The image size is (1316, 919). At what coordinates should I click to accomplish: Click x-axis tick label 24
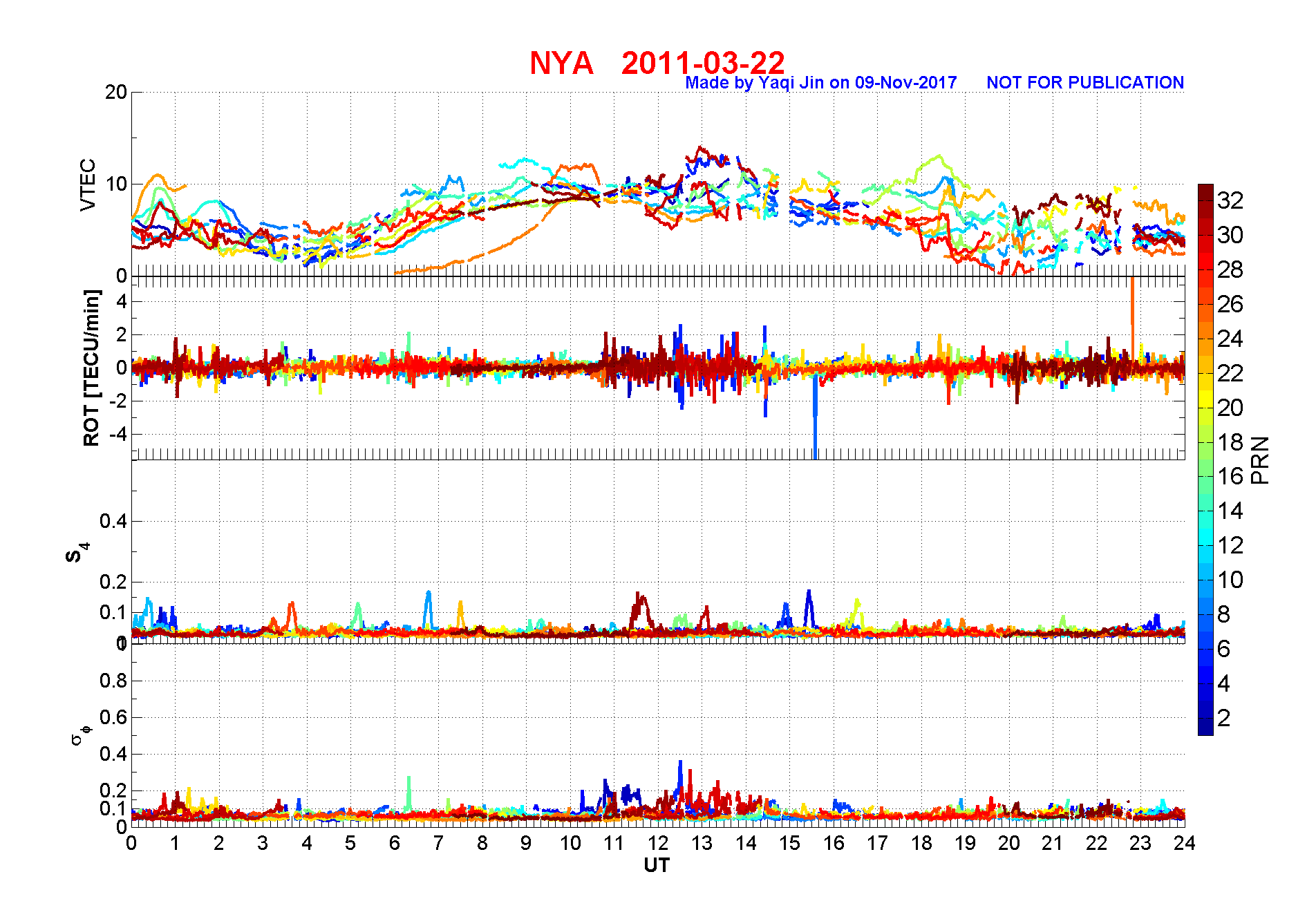coord(1184,843)
